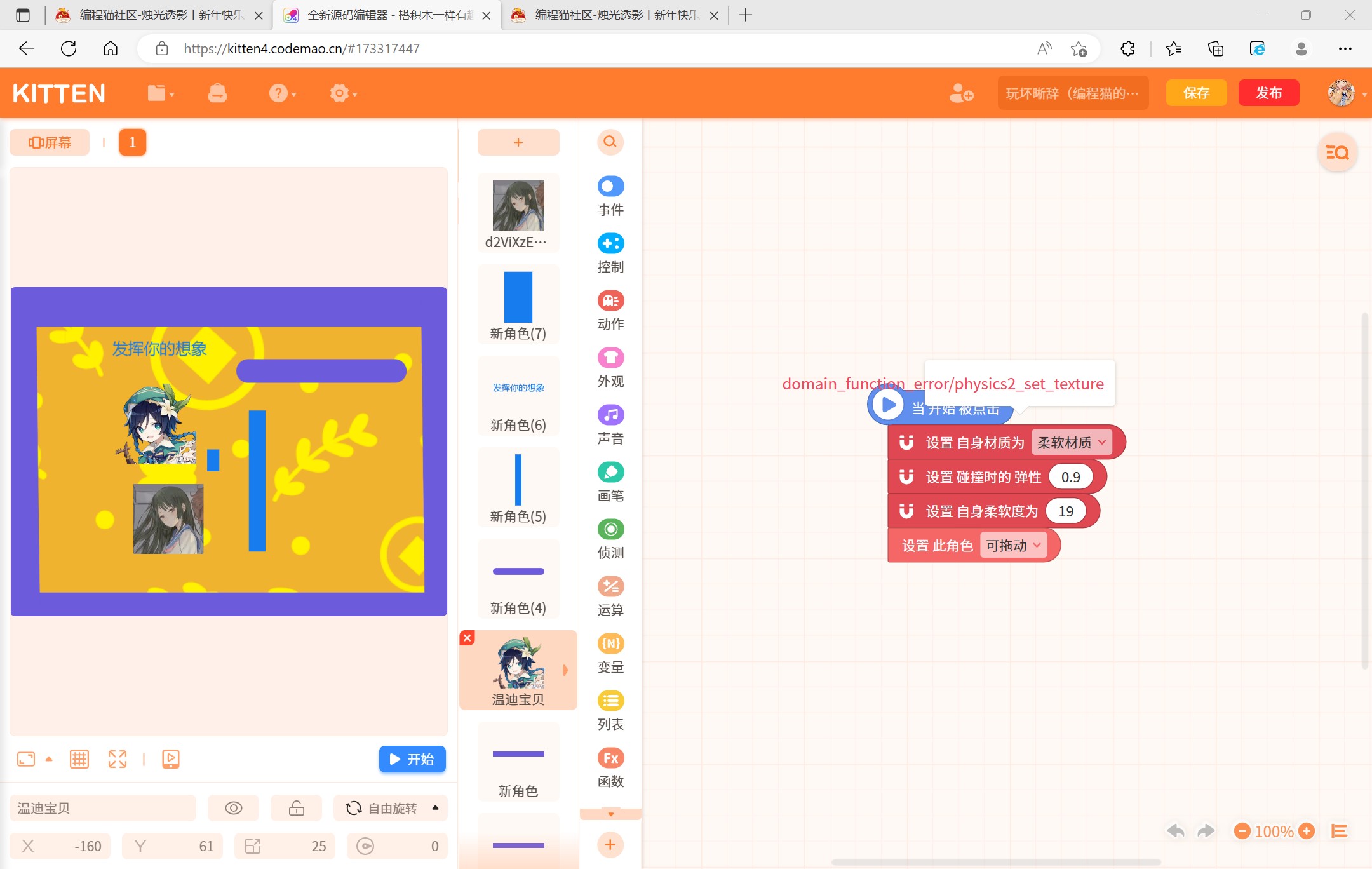Click the 保存 save button
The width and height of the screenshot is (1372, 869).
pyautogui.click(x=1197, y=93)
